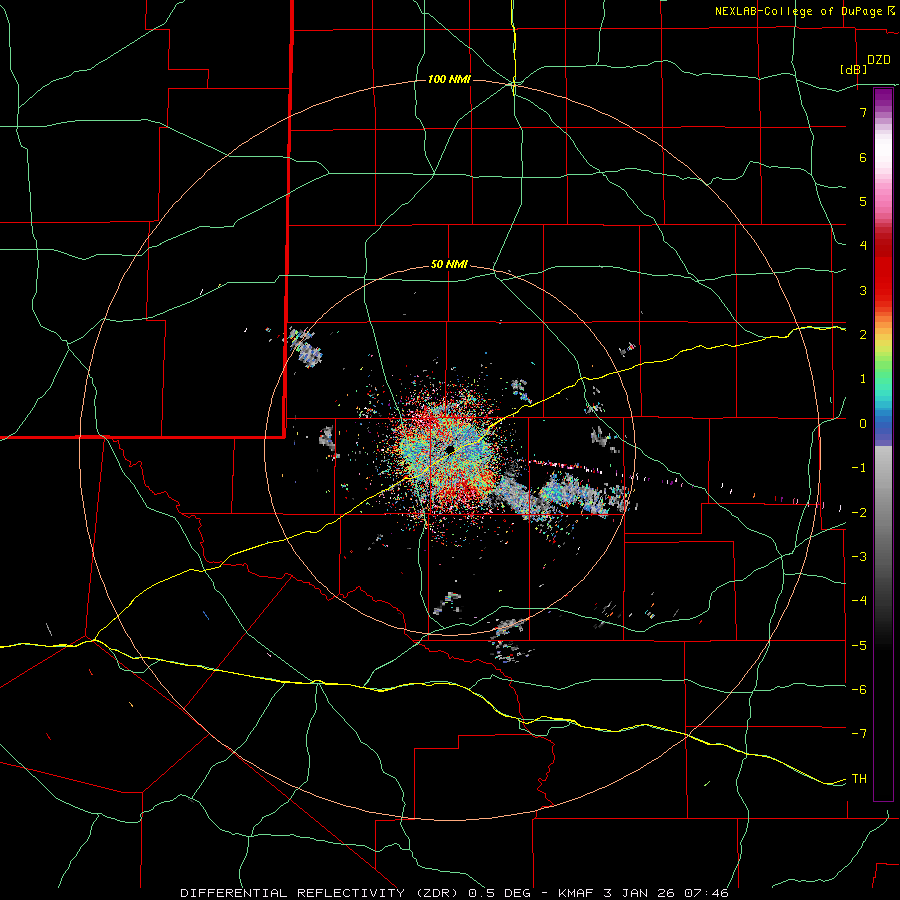Click the black radar site dot at the echo center
Image resolution: width=900 pixels, height=900 pixels.
[x=450, y=449]
